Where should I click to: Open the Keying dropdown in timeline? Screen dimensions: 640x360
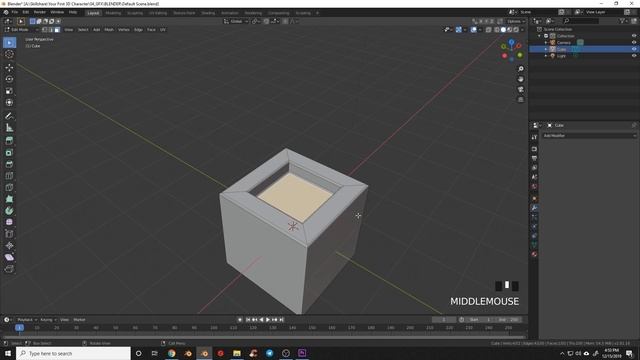click(x=48, y=320)
